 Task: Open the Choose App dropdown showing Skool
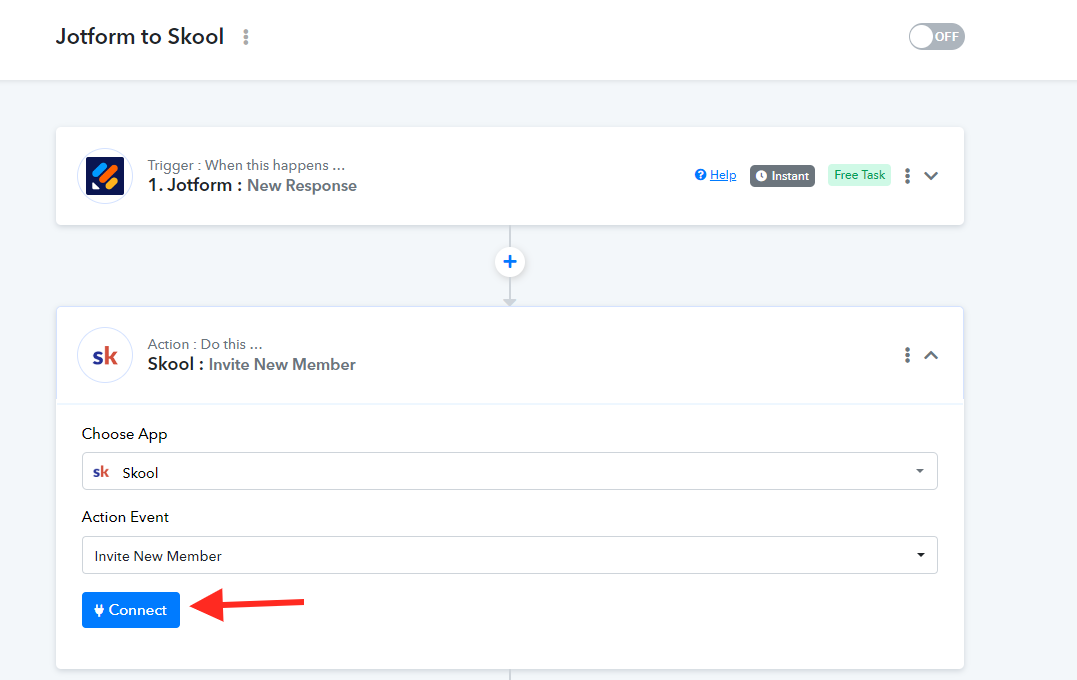point(510,471)
